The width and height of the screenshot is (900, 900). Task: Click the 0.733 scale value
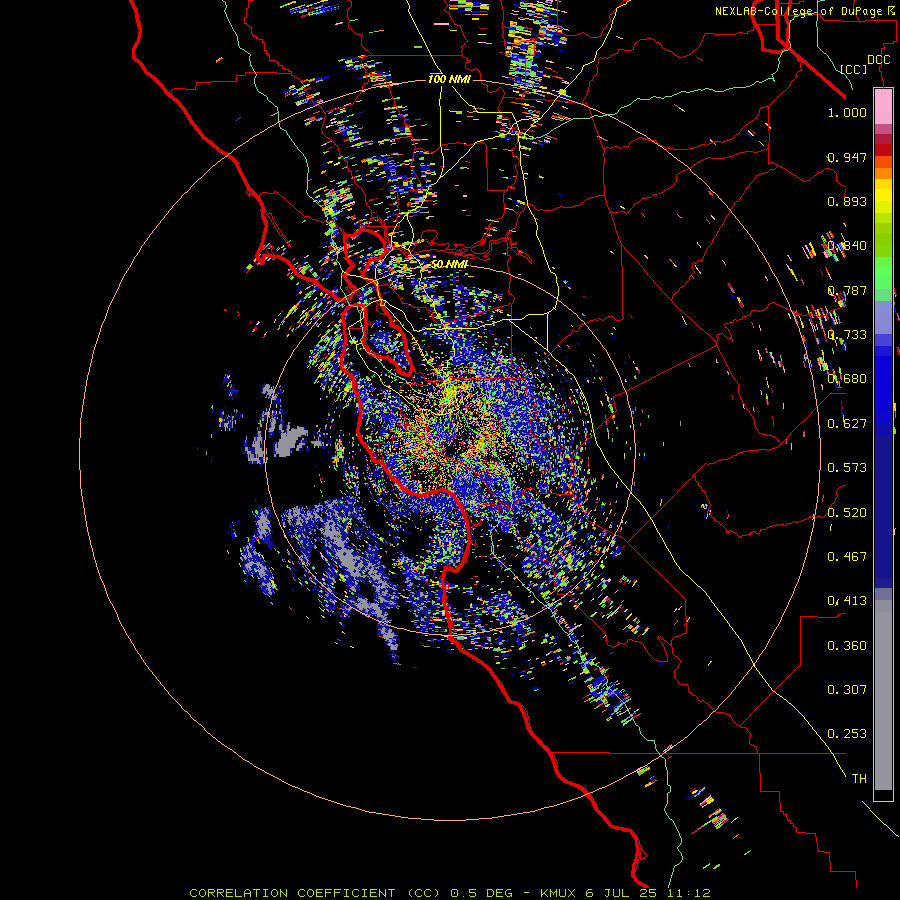(847, 335)
